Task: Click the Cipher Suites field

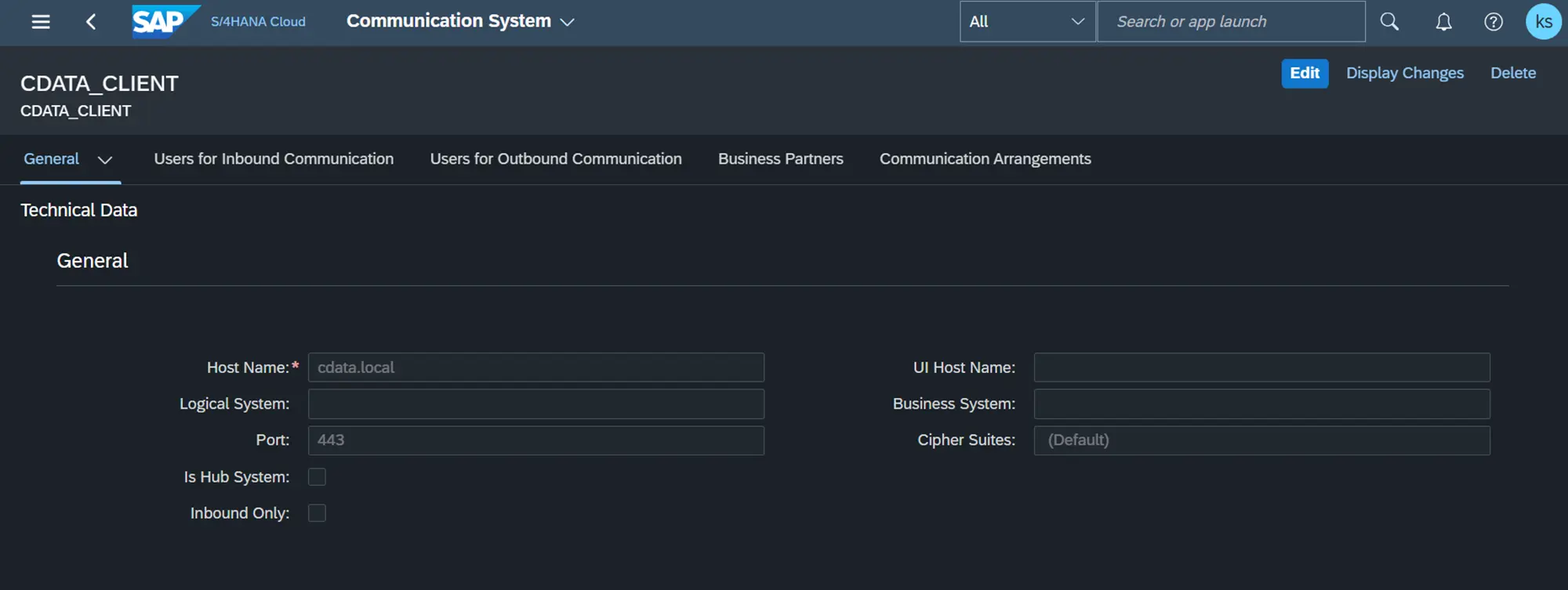Action: pos(1261,440)
